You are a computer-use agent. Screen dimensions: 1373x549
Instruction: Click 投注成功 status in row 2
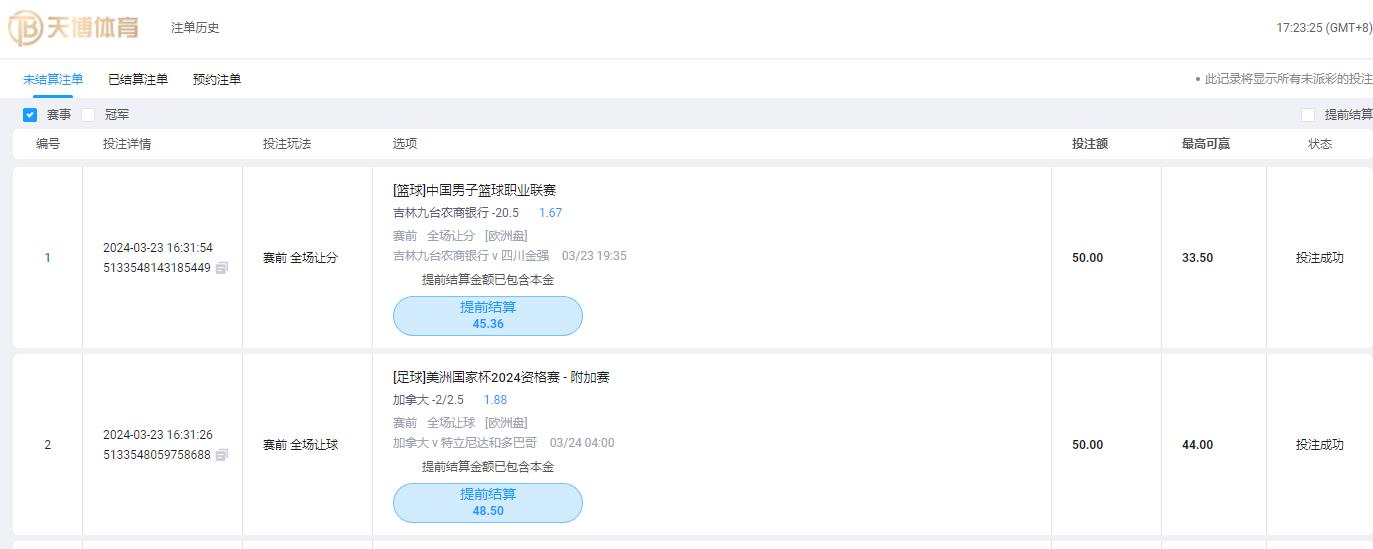[1320, 445]
